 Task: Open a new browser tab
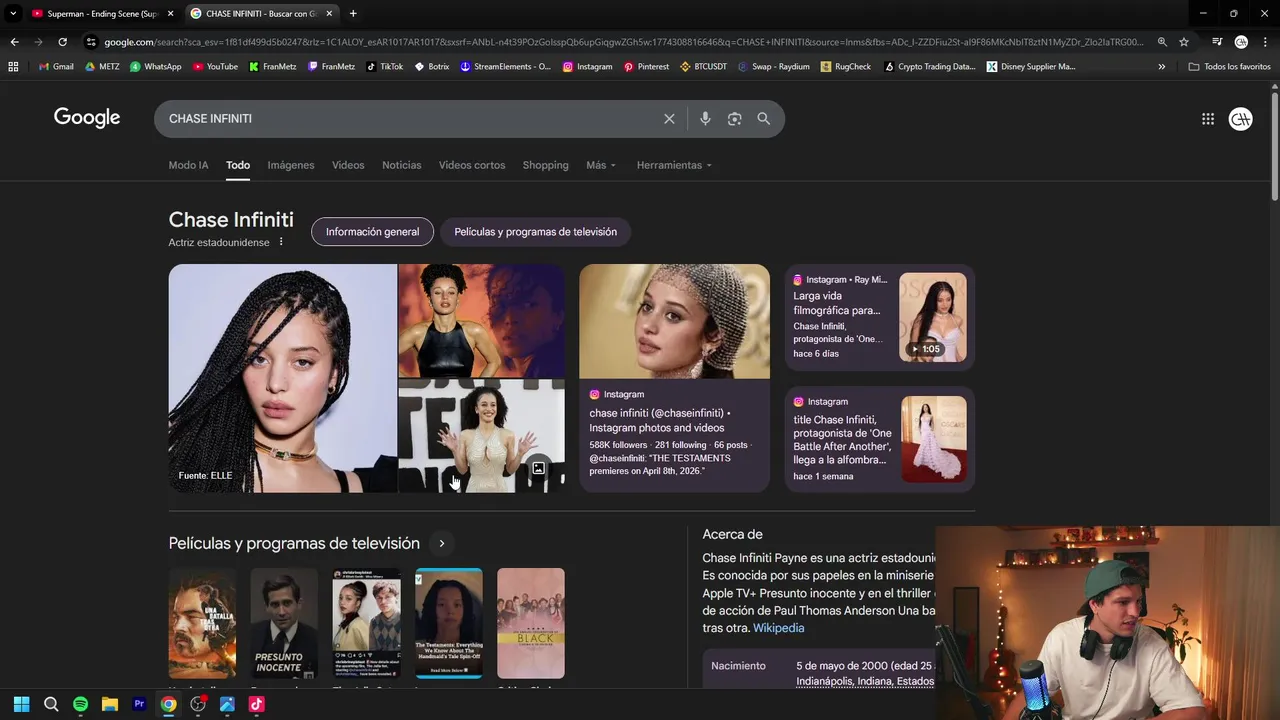353,13
